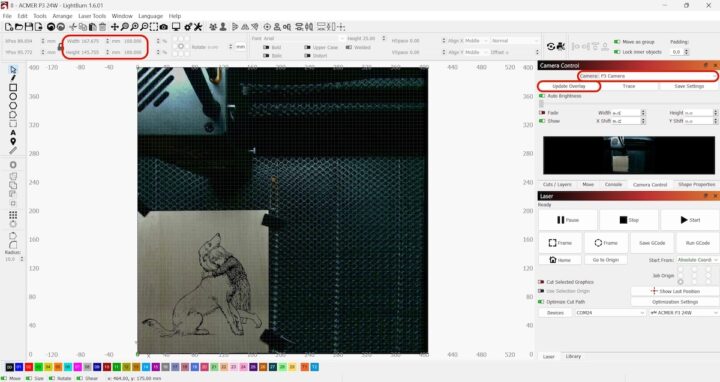This screenshot has width=720, height=382.
Task: Open the Start From dropdown
Action: [698, 260]
